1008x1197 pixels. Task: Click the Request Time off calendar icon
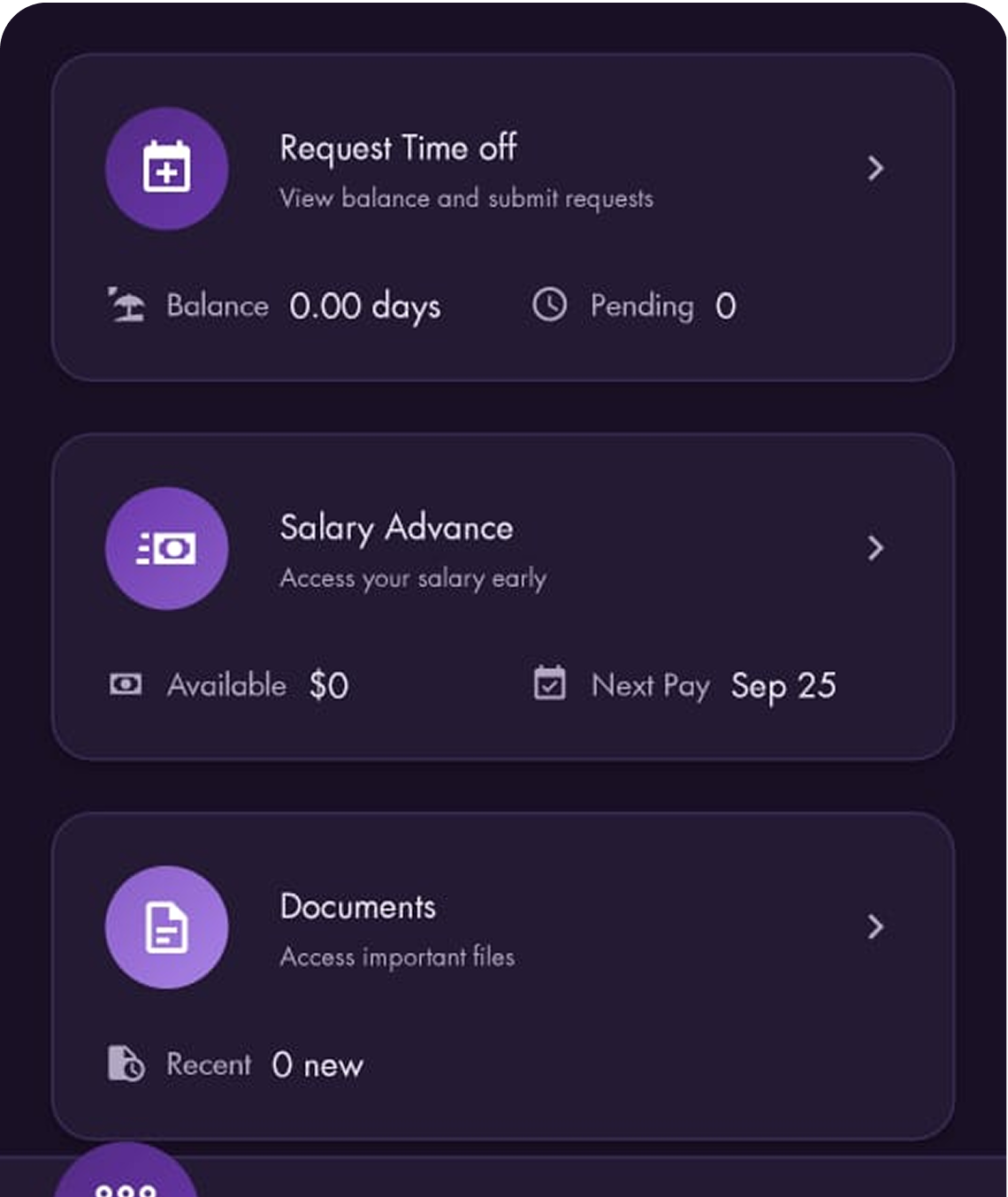click(x=167, y=168)
